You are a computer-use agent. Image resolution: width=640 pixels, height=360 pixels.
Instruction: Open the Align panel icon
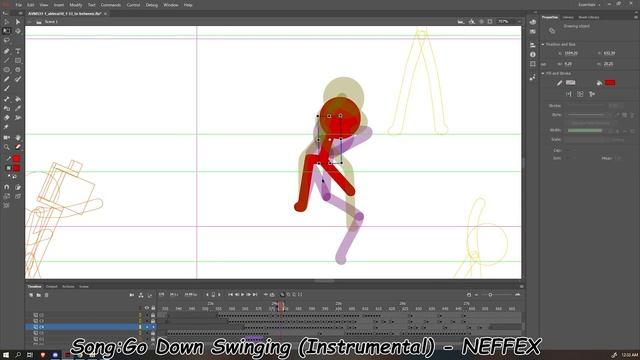533,45
